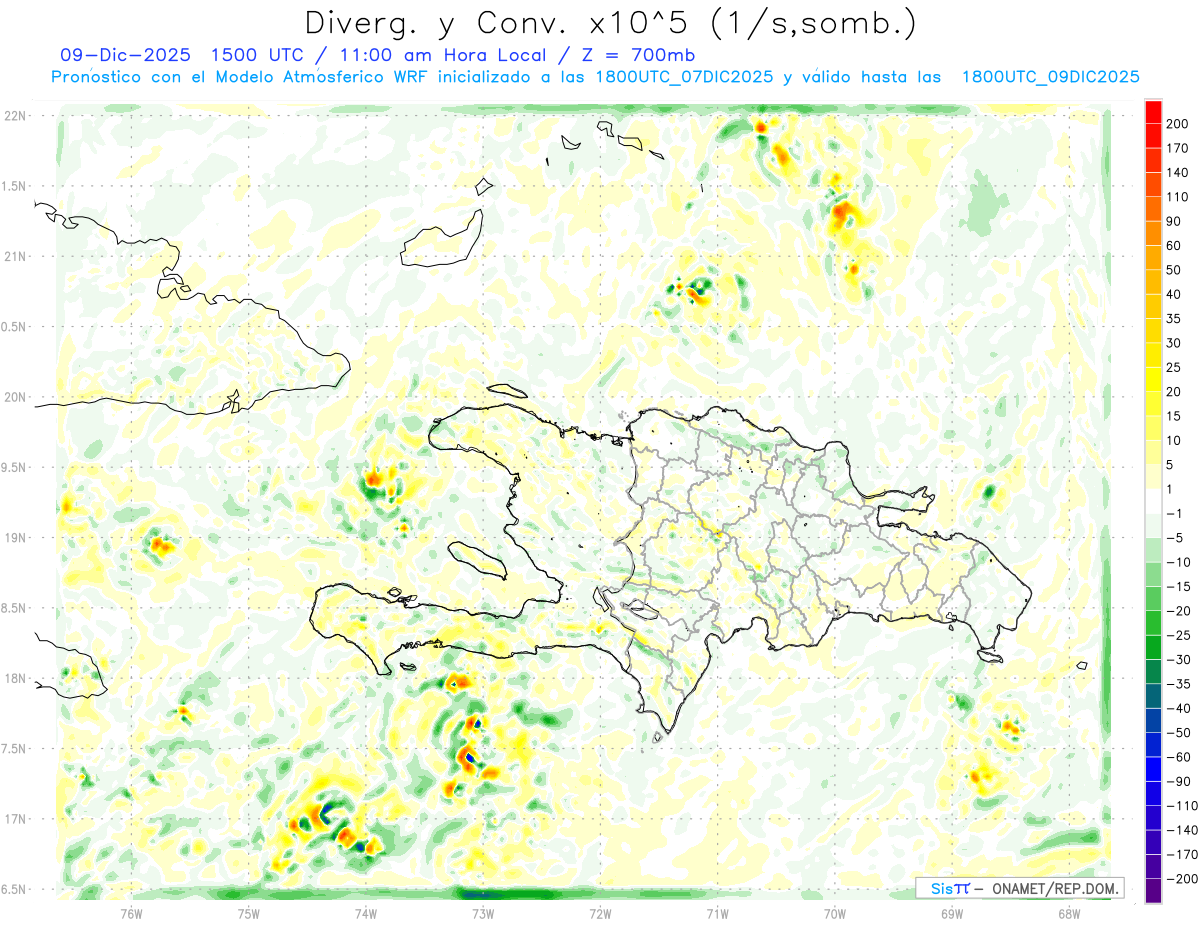Click the colorbar value -35
This screenshot has width=1200, height=927.
pyautogui.click(x=1178, y=684)
